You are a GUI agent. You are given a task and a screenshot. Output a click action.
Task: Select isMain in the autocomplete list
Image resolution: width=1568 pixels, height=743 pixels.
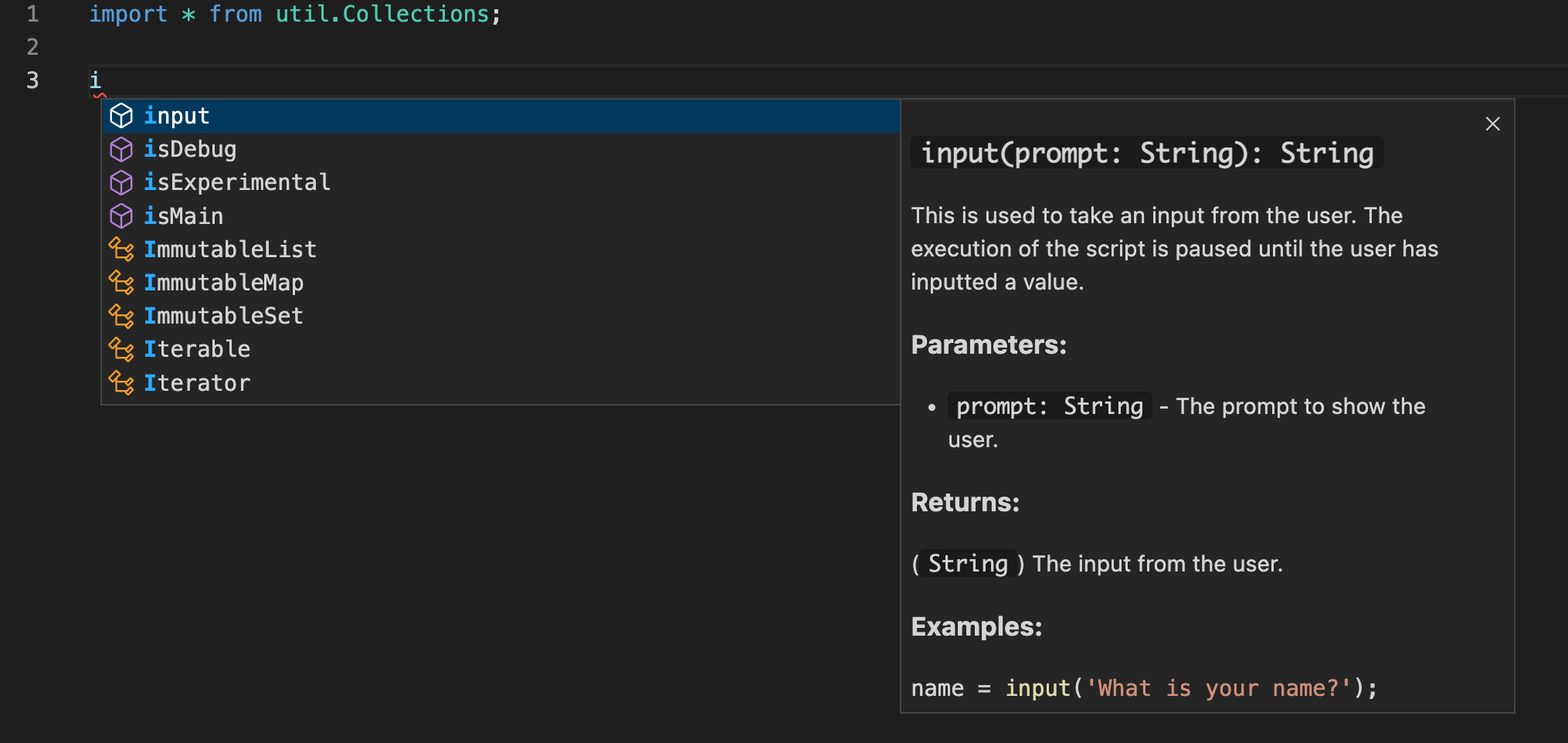click(184, 216)
